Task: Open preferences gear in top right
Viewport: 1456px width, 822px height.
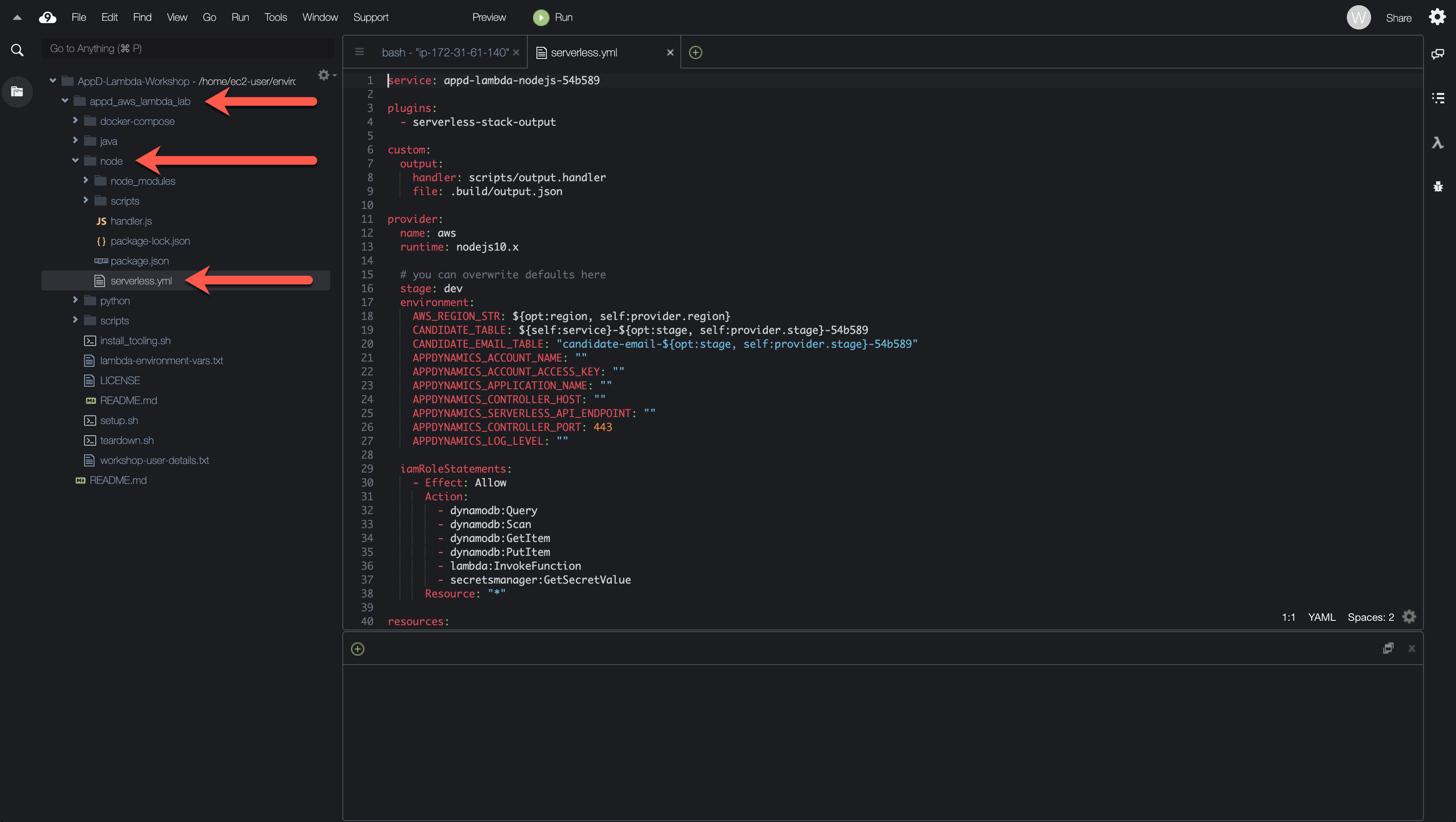Action: click(1437, 17)
